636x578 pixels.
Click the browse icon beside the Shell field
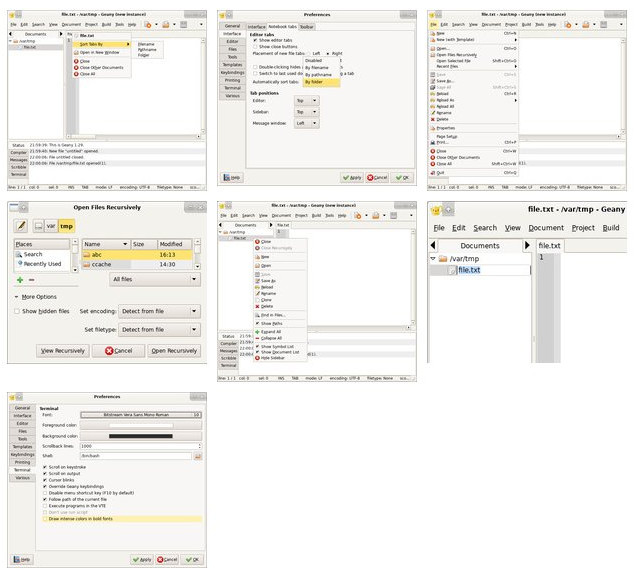[x=198, y=456]
